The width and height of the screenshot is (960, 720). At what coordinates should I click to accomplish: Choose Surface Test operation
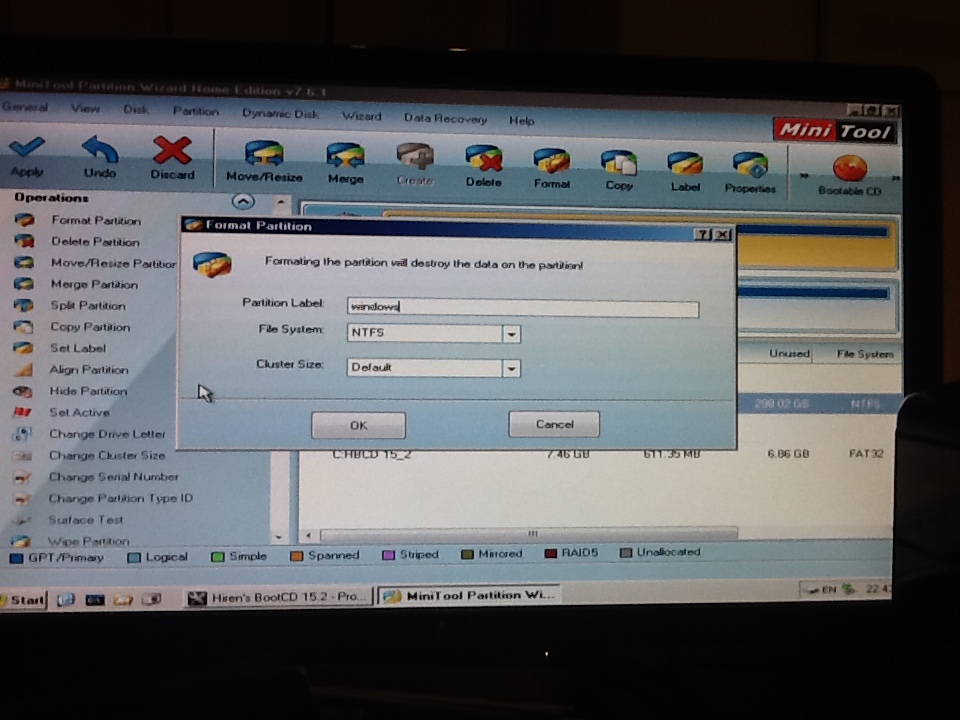tap(86, 520)
